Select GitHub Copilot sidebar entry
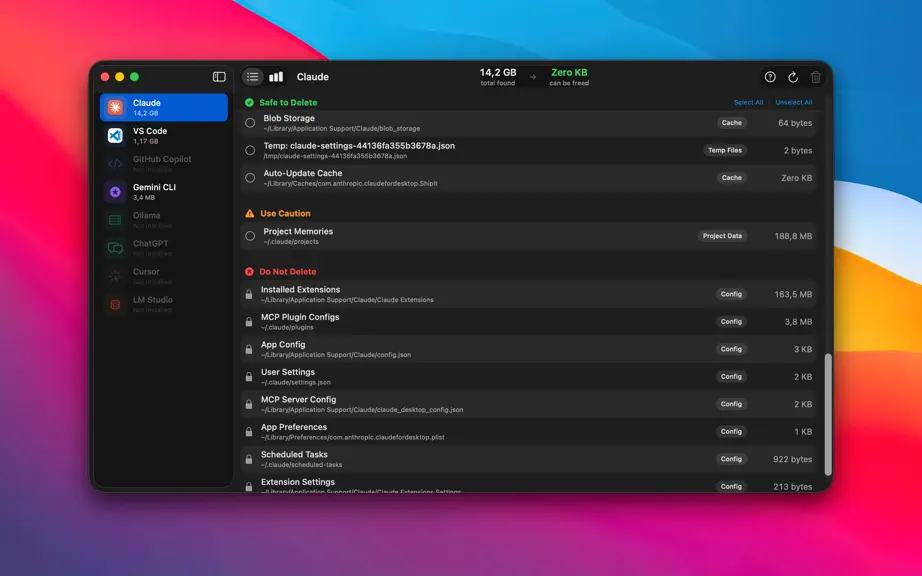 pyautogui.click(x=163, y=163)
